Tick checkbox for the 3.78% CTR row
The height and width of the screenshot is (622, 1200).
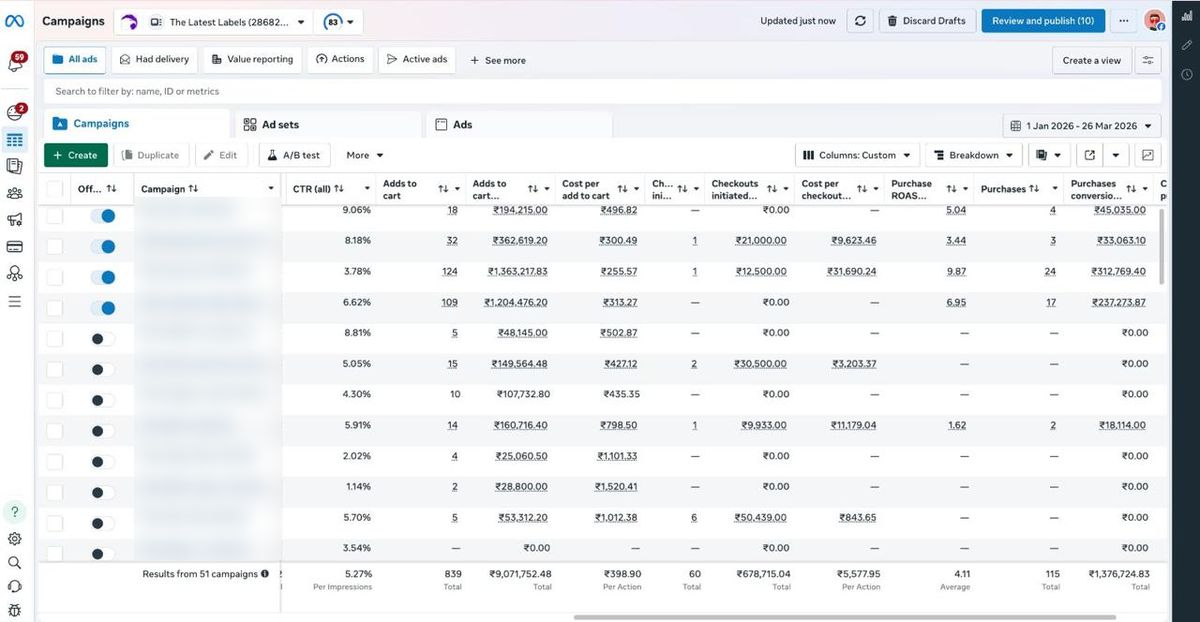(x=55, y=277)
